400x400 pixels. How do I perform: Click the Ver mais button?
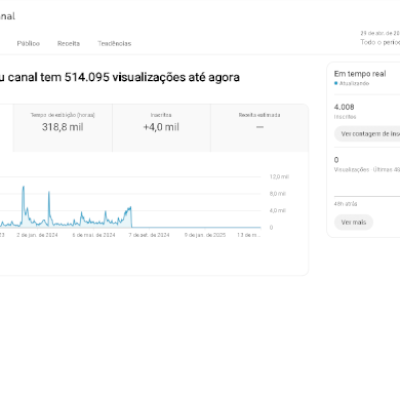[354, 222]
